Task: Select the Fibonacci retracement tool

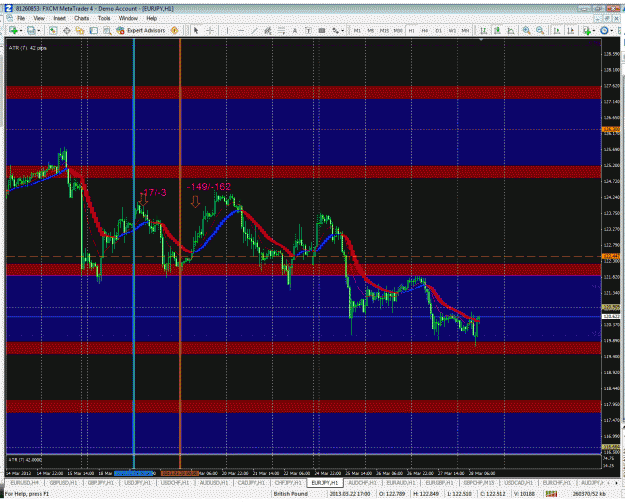Action: [x=281, y=30]
